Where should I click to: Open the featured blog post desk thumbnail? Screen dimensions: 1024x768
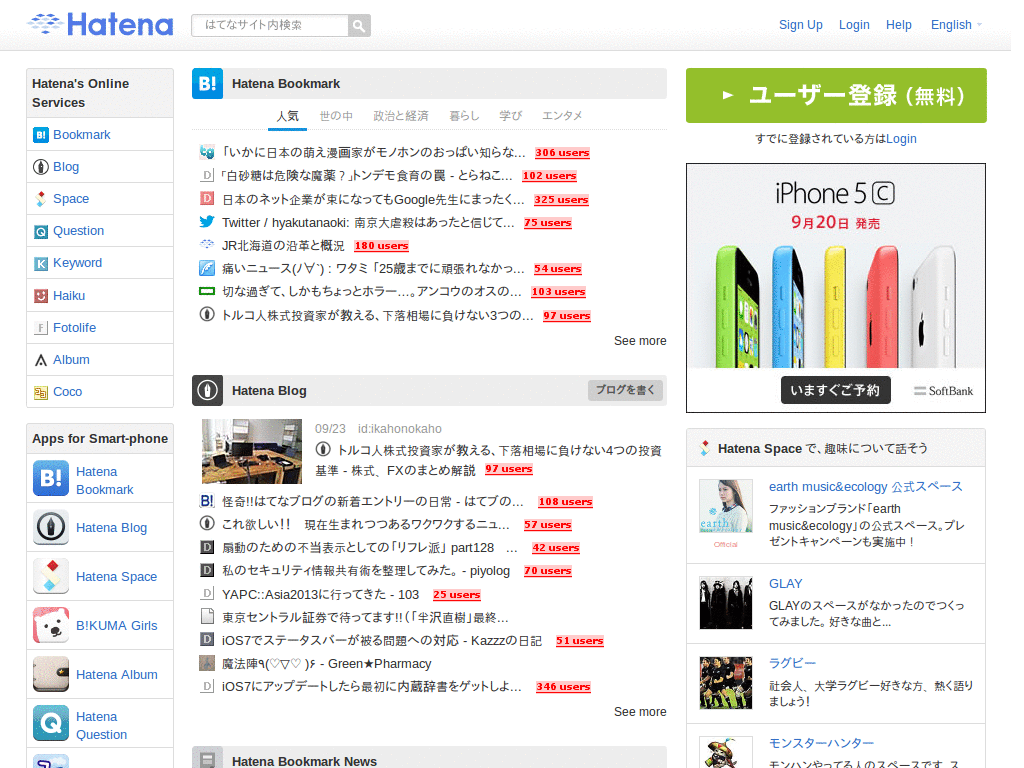click(x=251, y=451)
